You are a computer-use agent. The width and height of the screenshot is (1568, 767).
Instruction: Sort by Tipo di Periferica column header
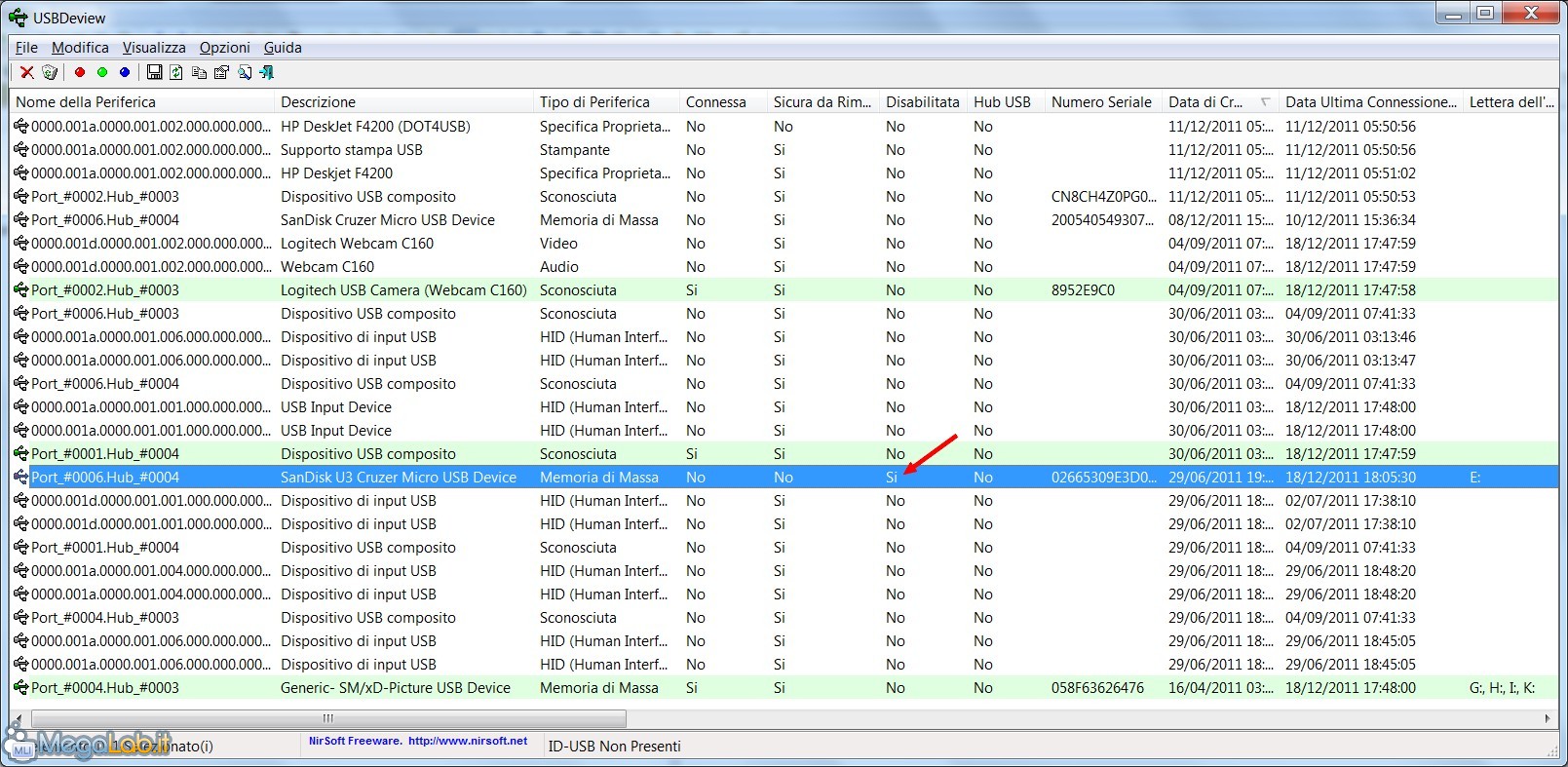(606, 101)
